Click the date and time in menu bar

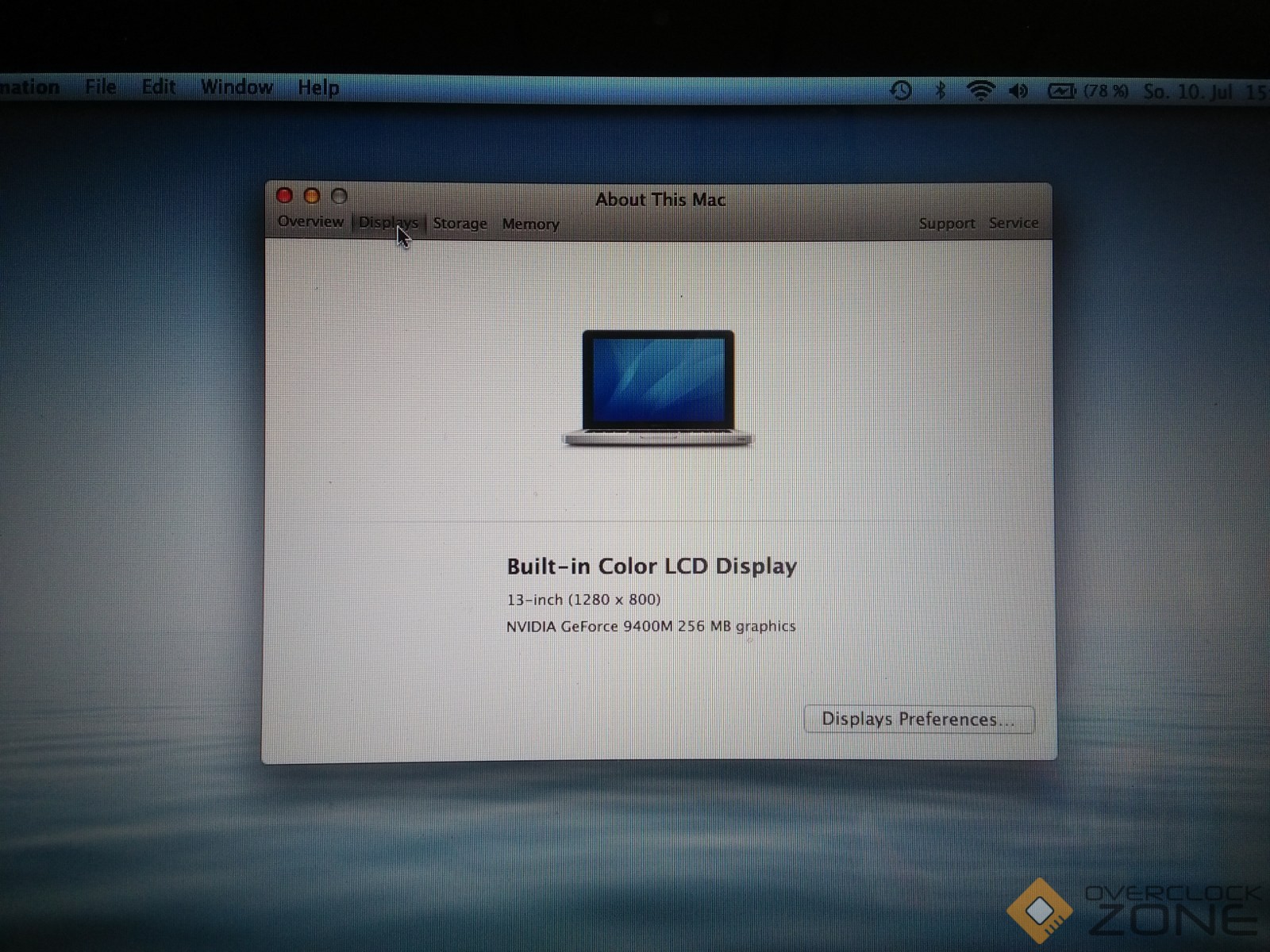point(1206,92)
